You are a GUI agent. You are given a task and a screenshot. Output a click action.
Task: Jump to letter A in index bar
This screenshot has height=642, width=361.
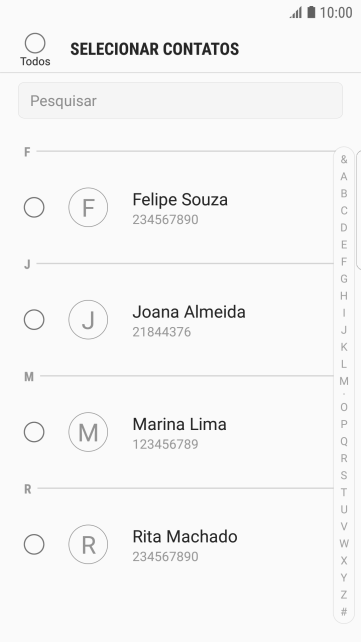pyautogui.click(x=344, y=176)
